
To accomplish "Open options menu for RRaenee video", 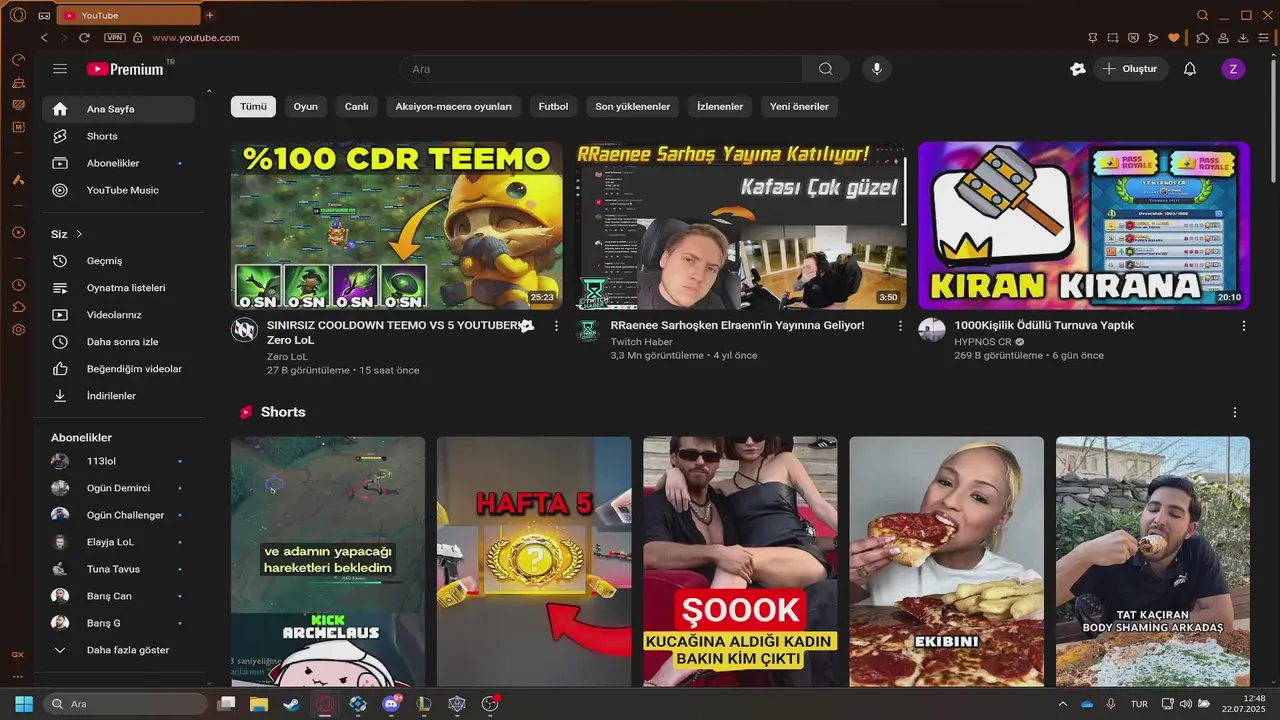I will tap(900, 326).
